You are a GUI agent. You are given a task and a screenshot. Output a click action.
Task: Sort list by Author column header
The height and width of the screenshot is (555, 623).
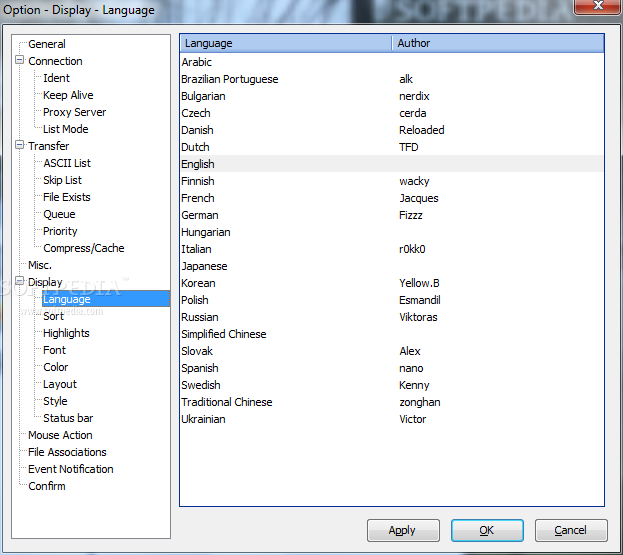coord(498,43)
